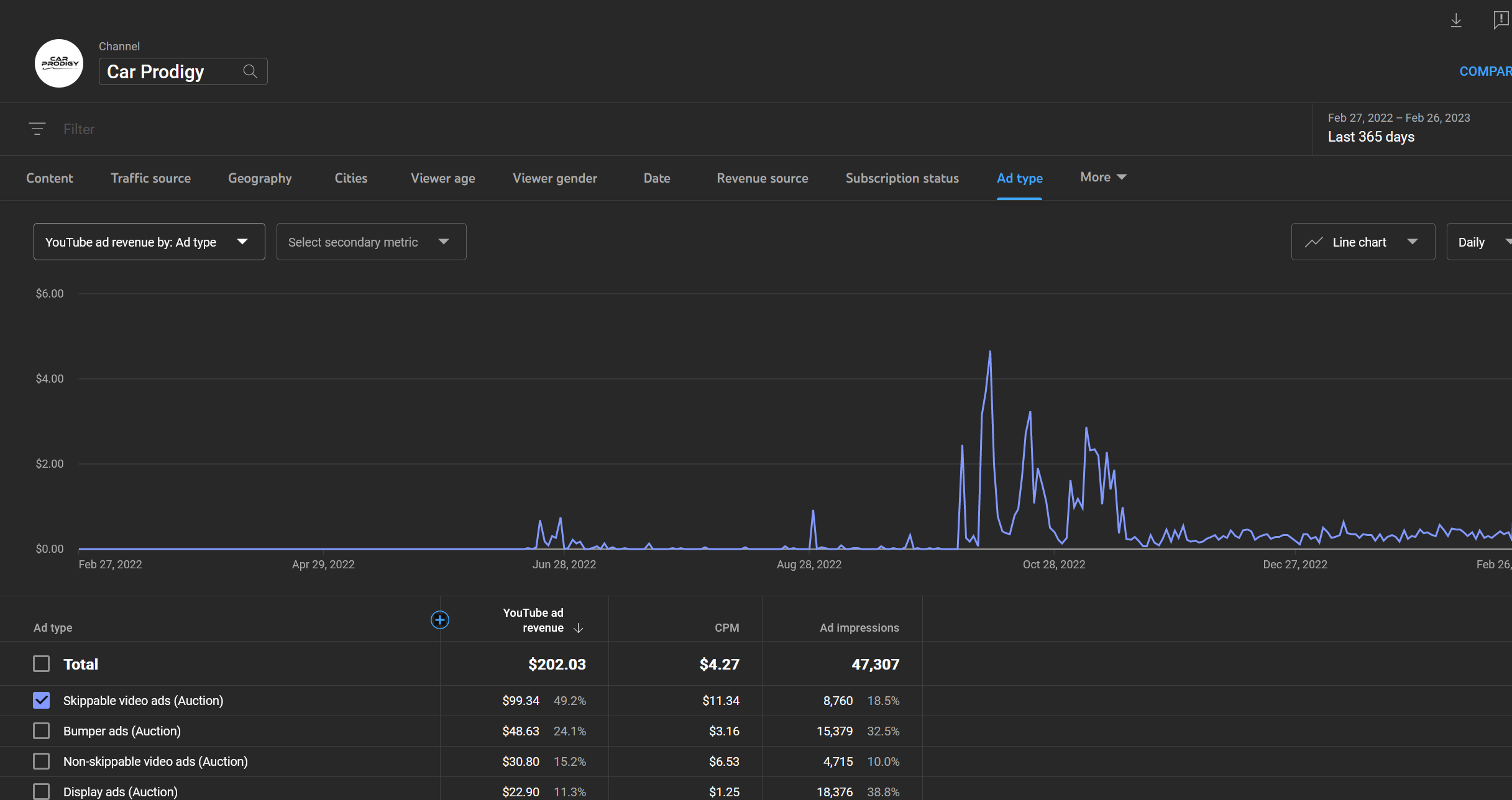Viewport: 1512px width, 800px height.
Task: Click the CPM column header
Action: pyautogui.click(x=727, y=628)
